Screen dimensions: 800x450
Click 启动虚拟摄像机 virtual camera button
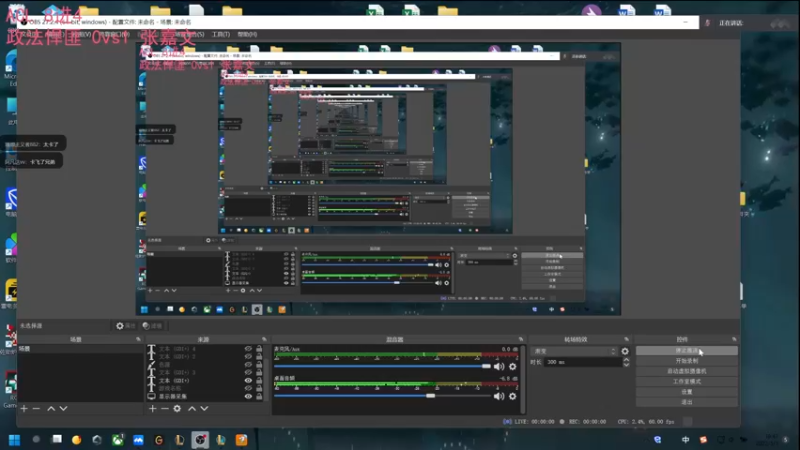coord(687,371)
